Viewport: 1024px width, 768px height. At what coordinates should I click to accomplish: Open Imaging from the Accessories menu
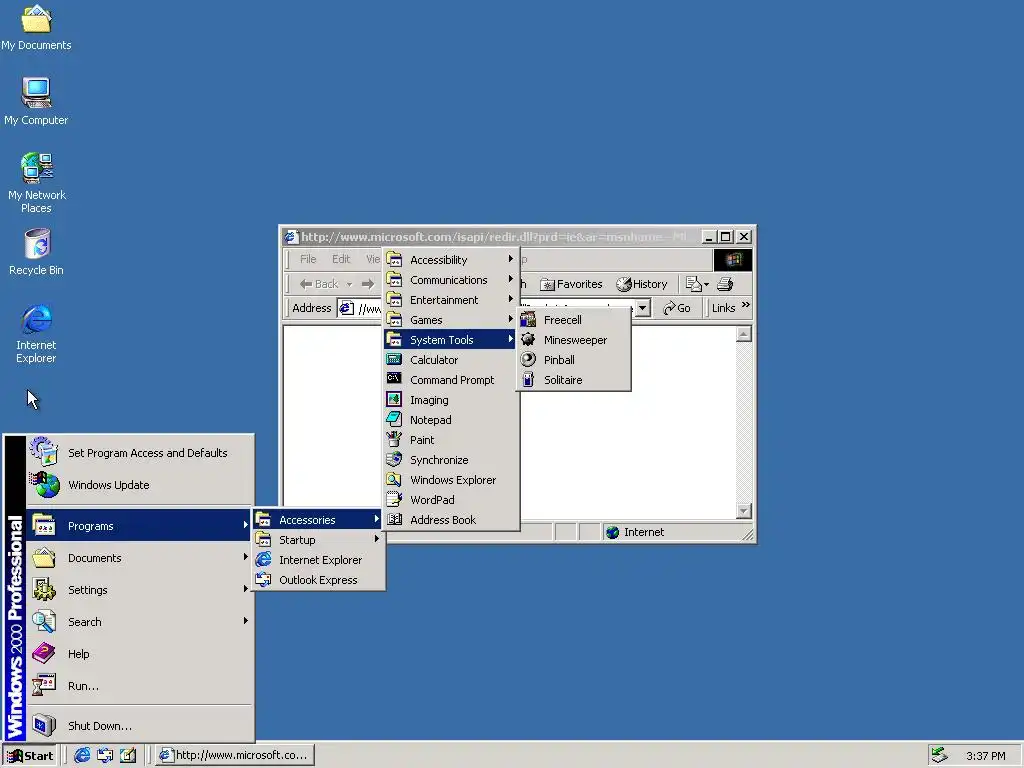coord(451,400)
